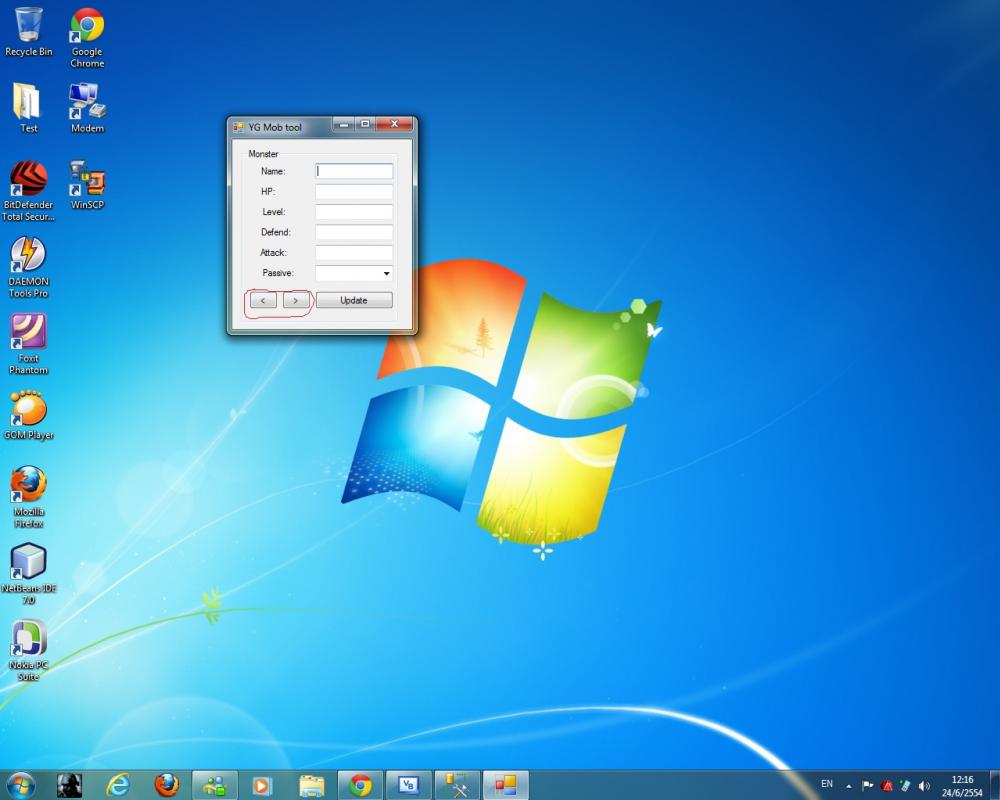Open Windows Live Messenger in taskbar
Image resolution: width=1000 pixels, height=800 pixels.
[x=215, y=785]
